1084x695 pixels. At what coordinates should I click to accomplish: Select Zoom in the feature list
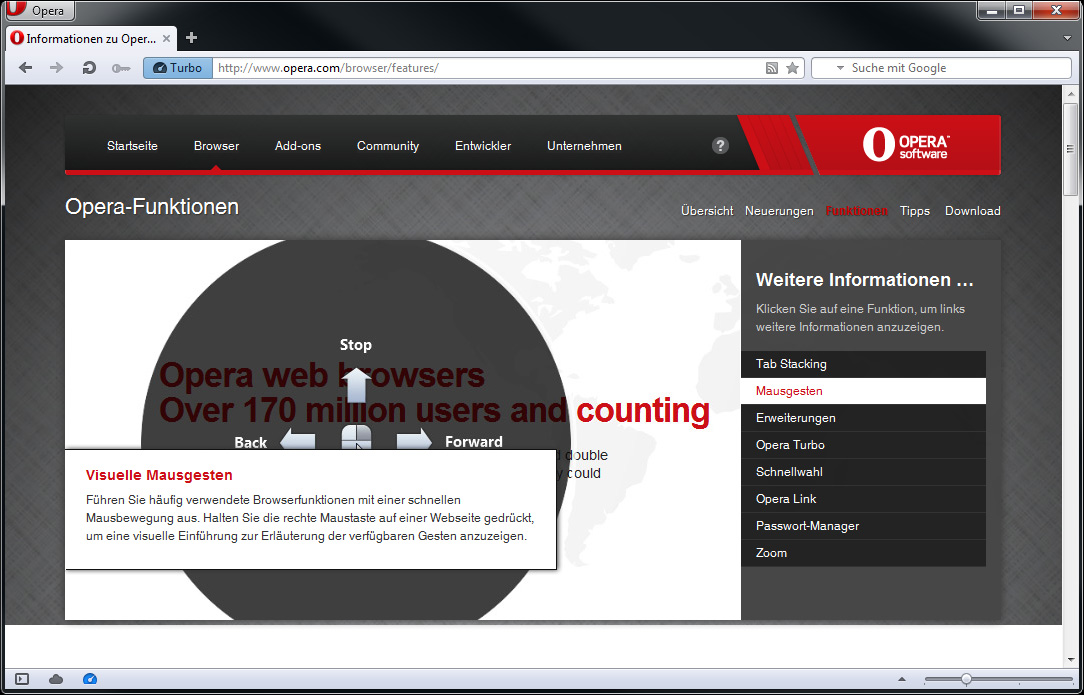point(863,553)
